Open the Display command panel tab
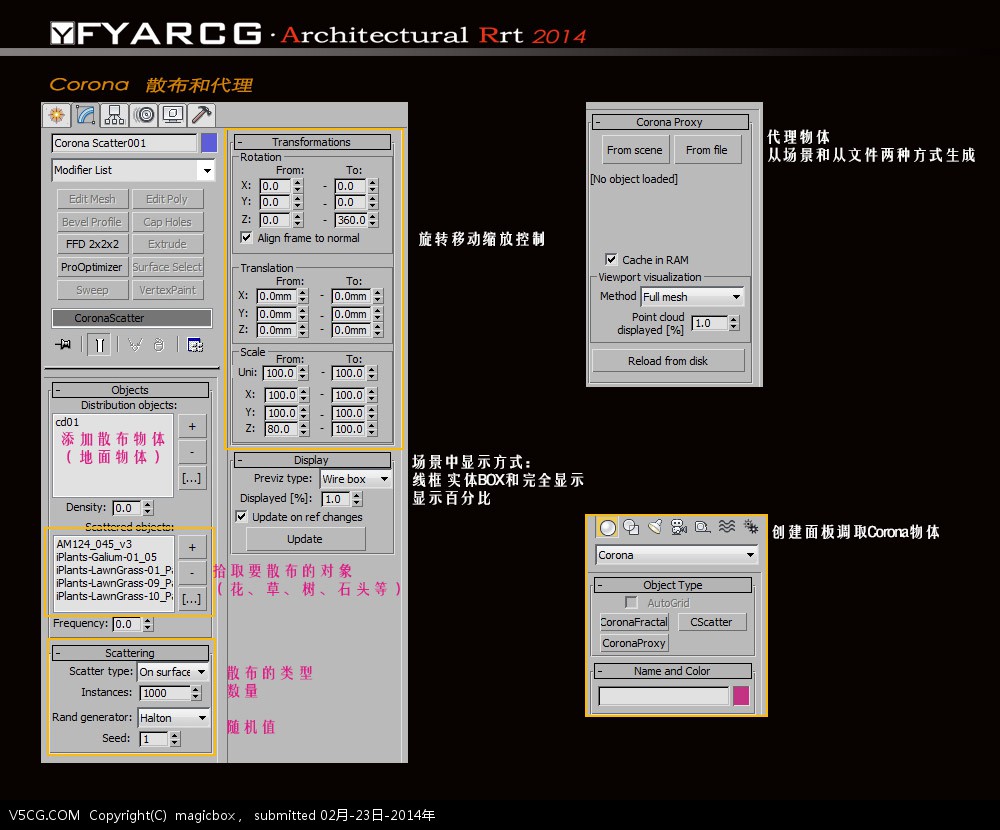This screenshot has height=830, width=1000. [x=173, y=115]
